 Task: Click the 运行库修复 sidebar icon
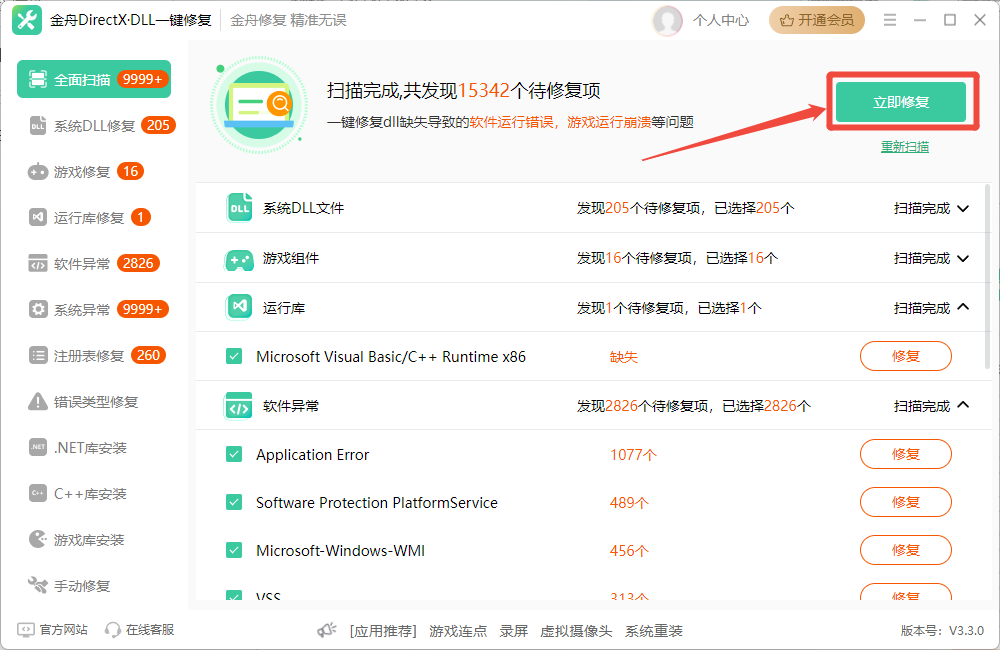tap(38, 218)
